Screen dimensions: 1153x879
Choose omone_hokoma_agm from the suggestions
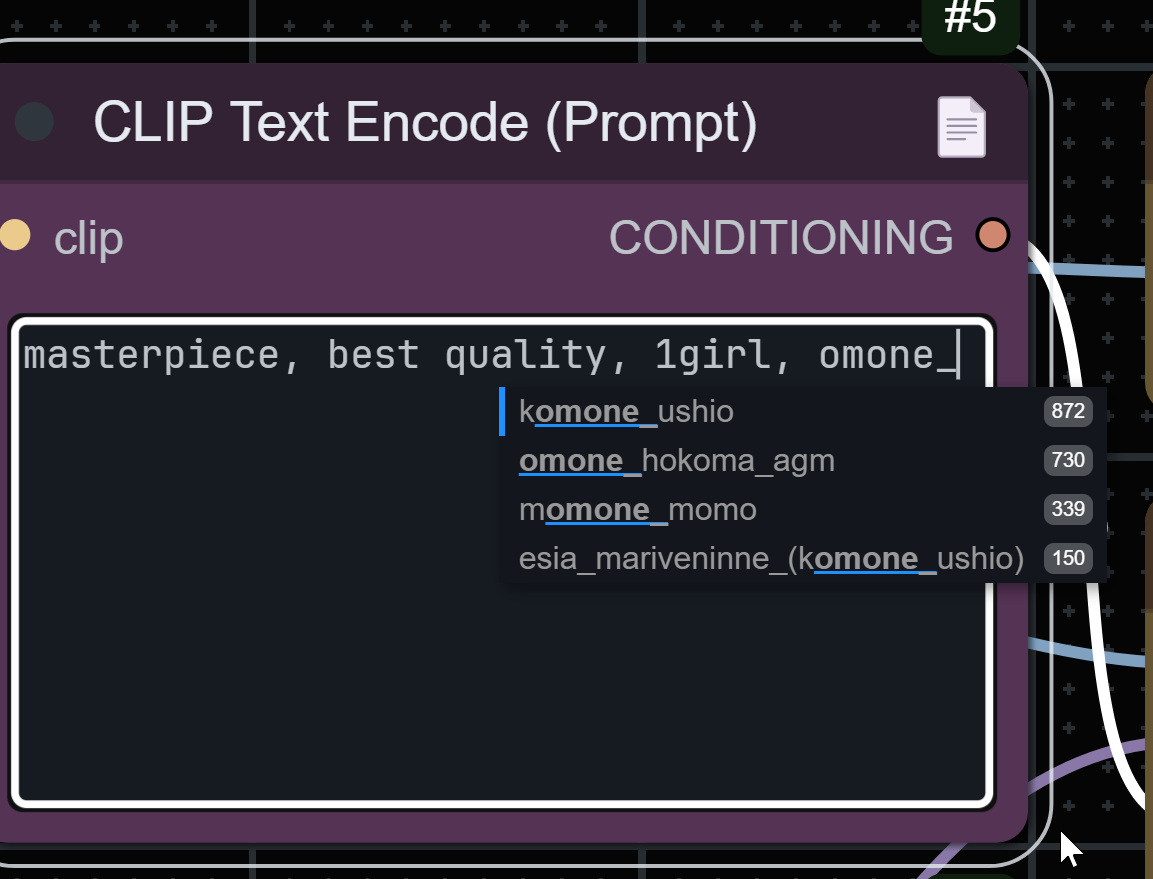(676, 461)
